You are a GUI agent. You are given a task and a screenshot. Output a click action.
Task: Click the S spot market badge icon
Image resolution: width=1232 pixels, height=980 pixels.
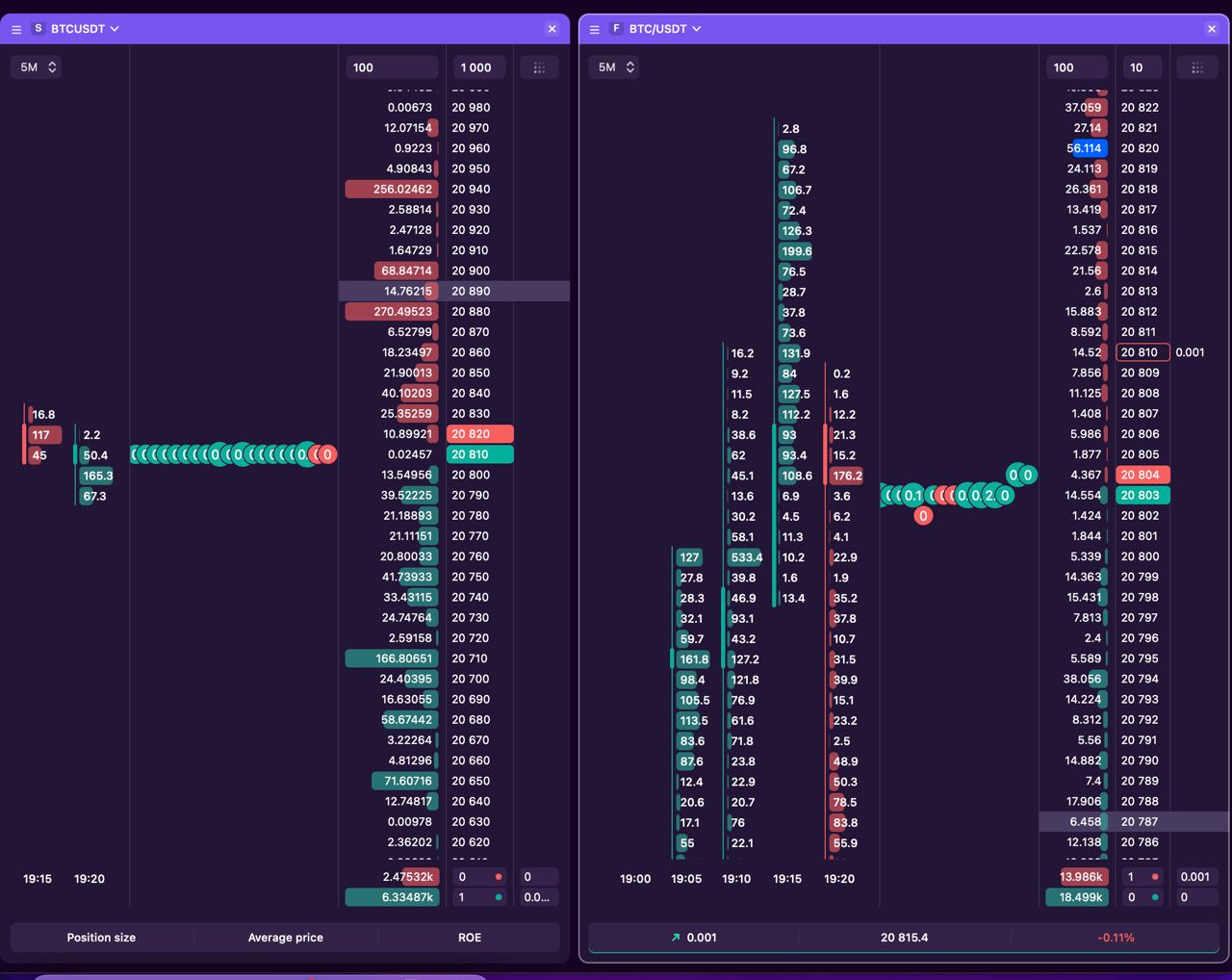(x=38, y=29)
